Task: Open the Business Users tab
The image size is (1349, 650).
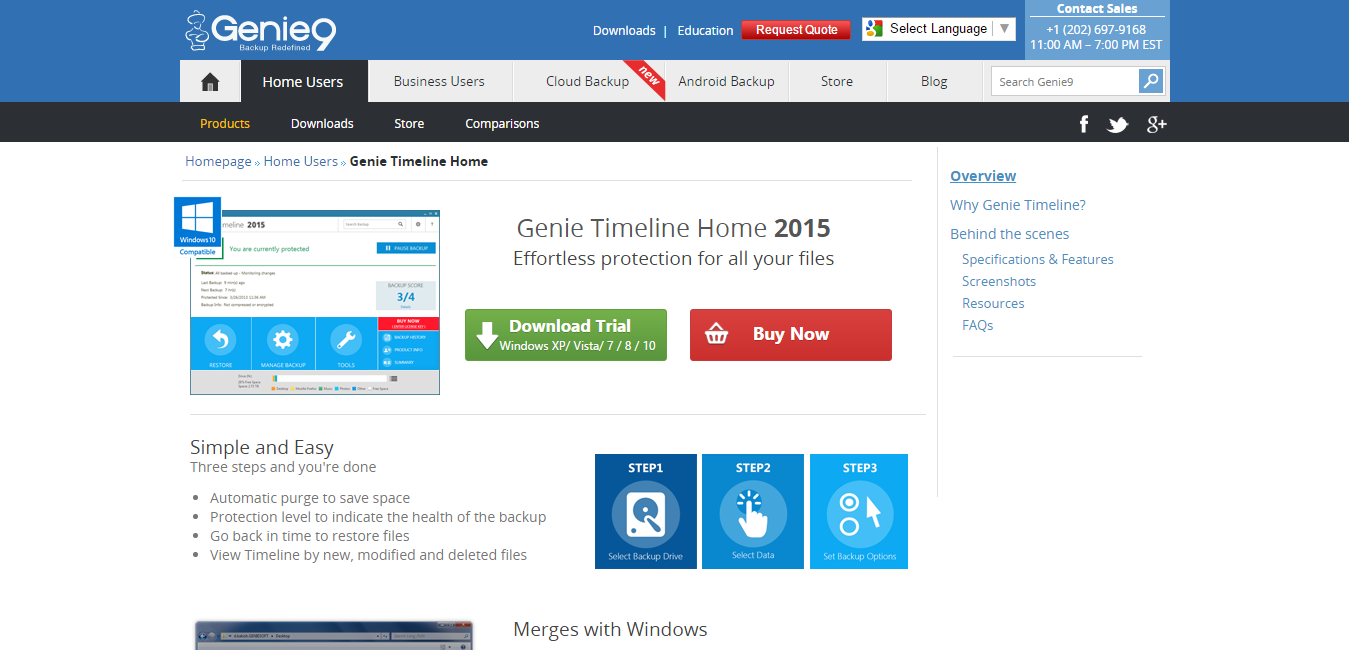Action: point(439,82)
